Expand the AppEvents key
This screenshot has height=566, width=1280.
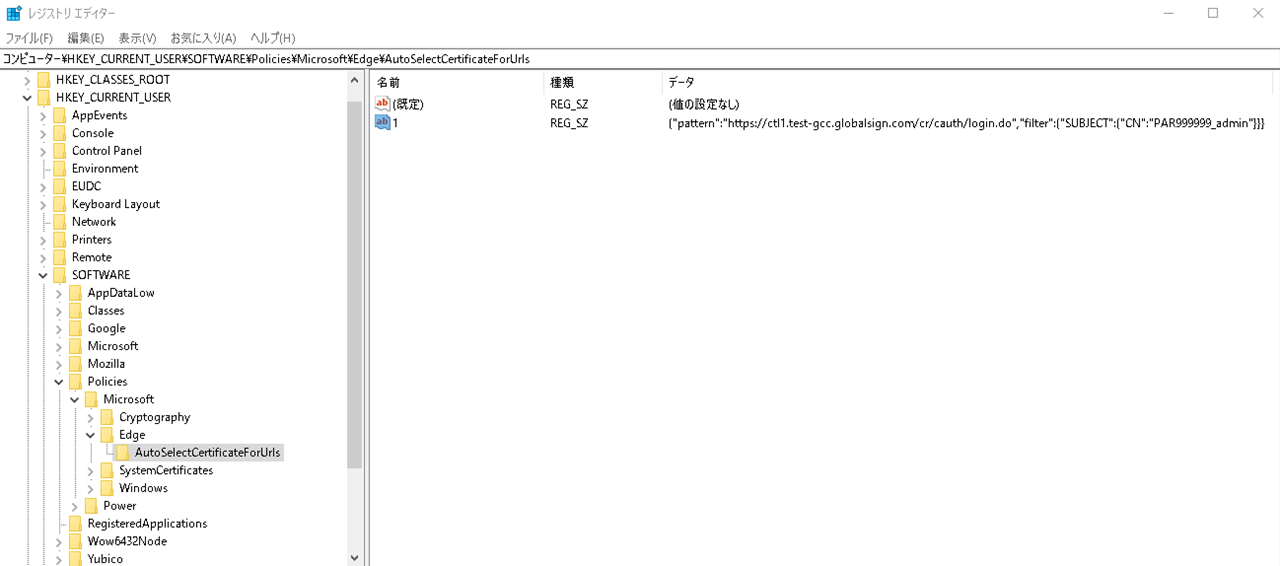(43, 116)
